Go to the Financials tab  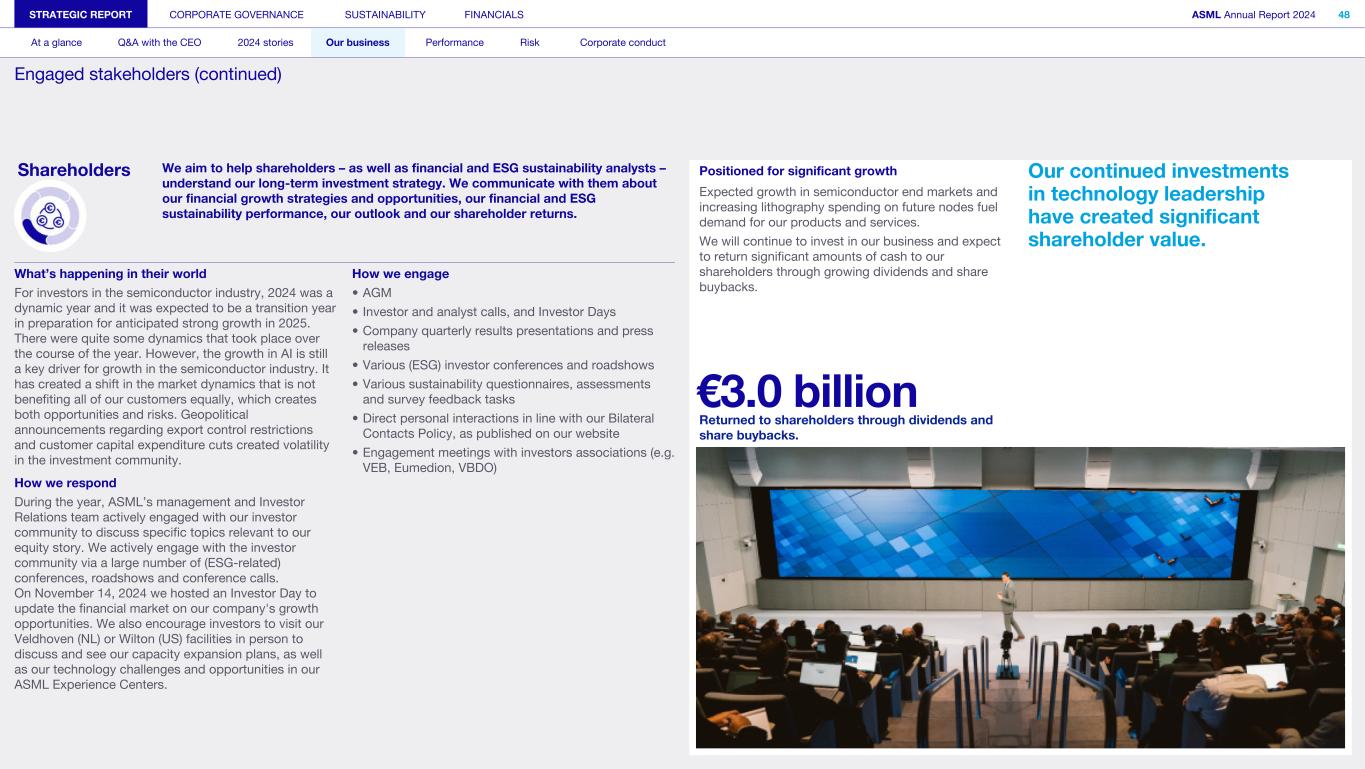(494, 14)
